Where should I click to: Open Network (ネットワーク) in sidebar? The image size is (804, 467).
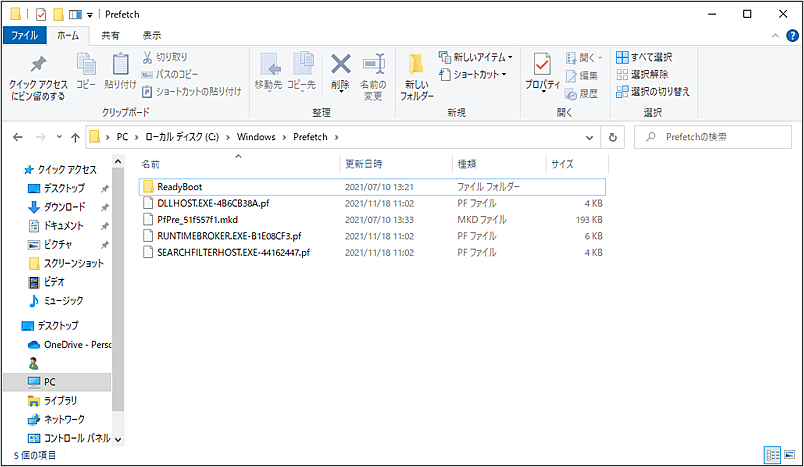click(x=64, y=419)
